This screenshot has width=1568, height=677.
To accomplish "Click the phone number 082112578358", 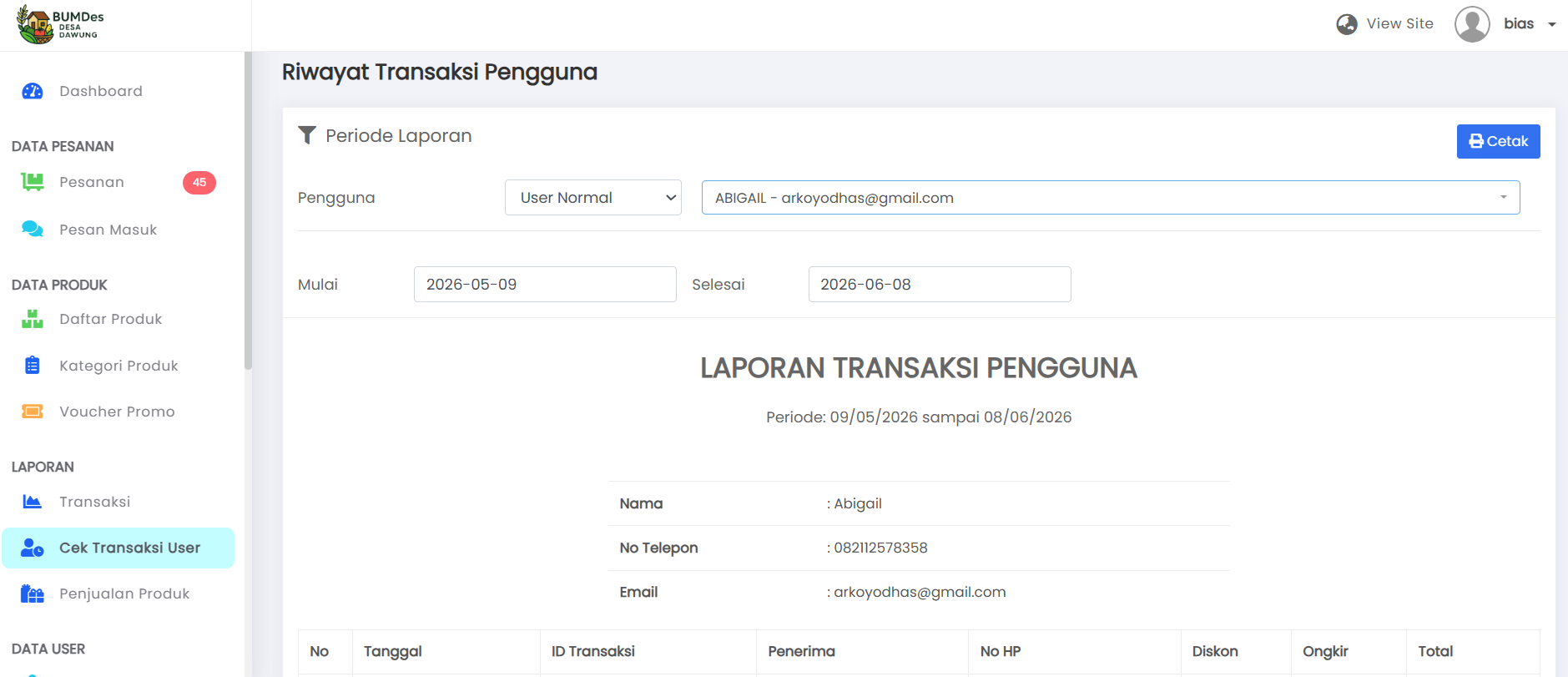I will click(x=880, y=548).
